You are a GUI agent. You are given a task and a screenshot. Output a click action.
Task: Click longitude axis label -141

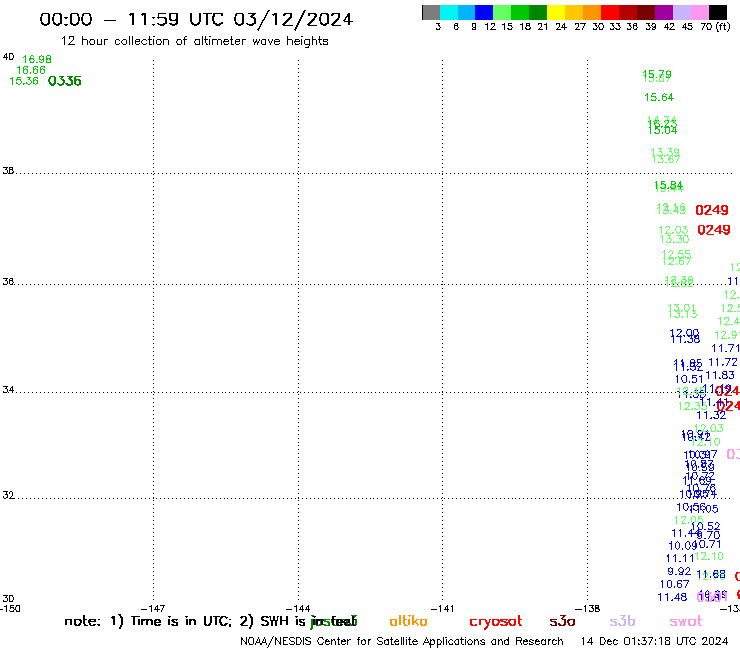443,609
